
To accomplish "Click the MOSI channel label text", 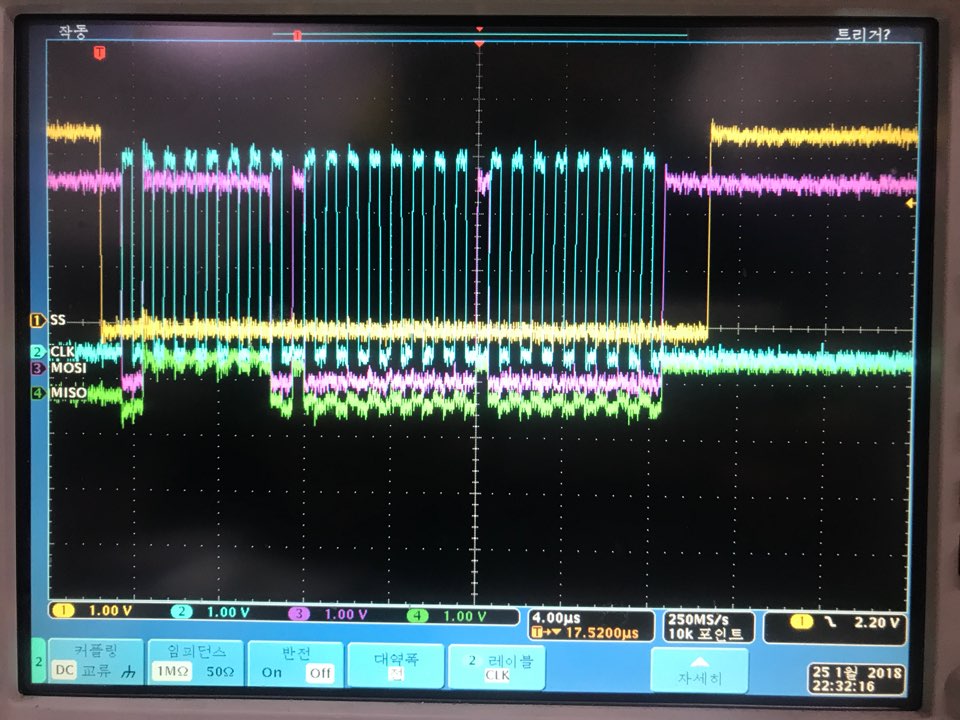I will pyautogui.click(x=68, y=368).
